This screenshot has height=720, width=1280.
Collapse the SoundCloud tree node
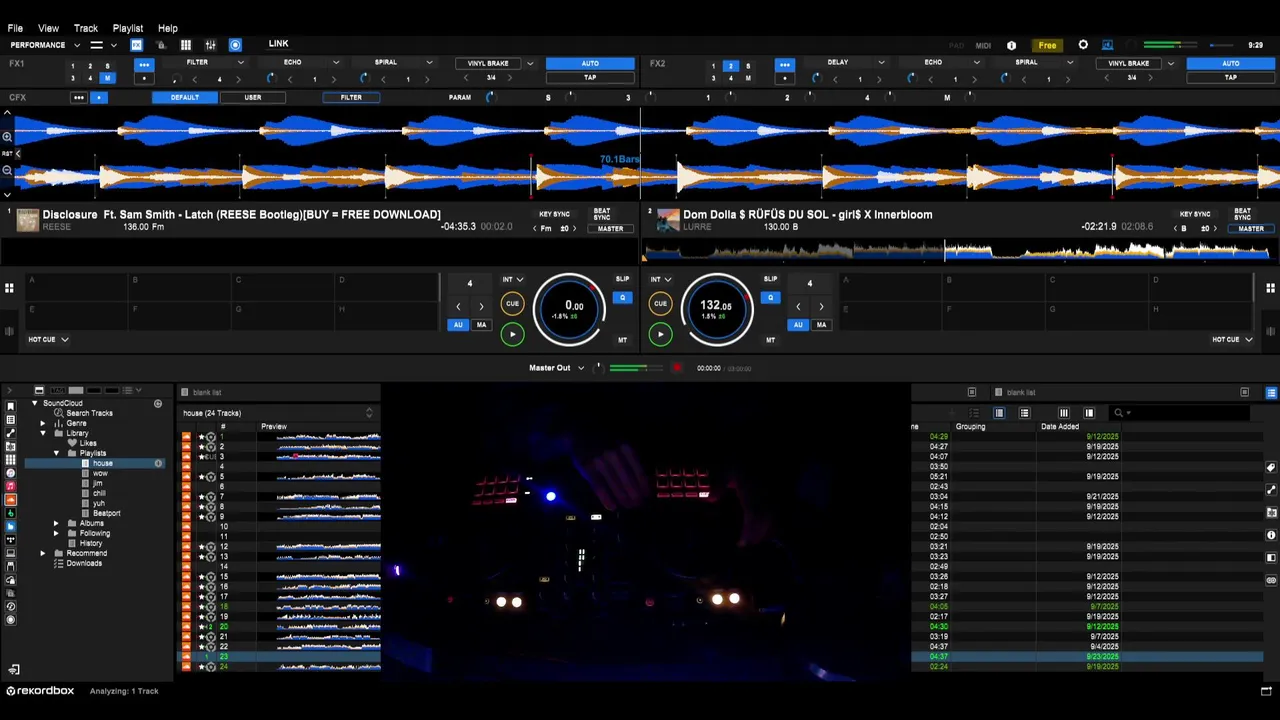[x=35, y=403]
